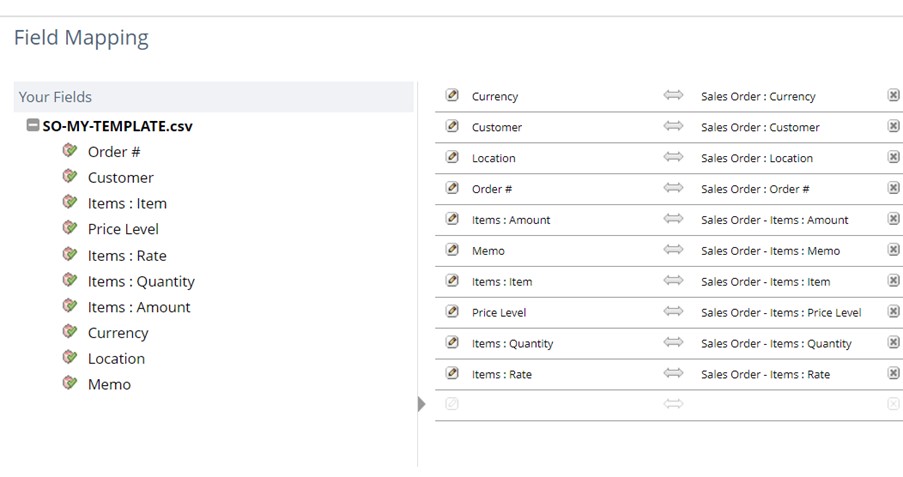Delete the Sales Order : Order # mapping row
The image size is (903, 477).
pos(893,189)
